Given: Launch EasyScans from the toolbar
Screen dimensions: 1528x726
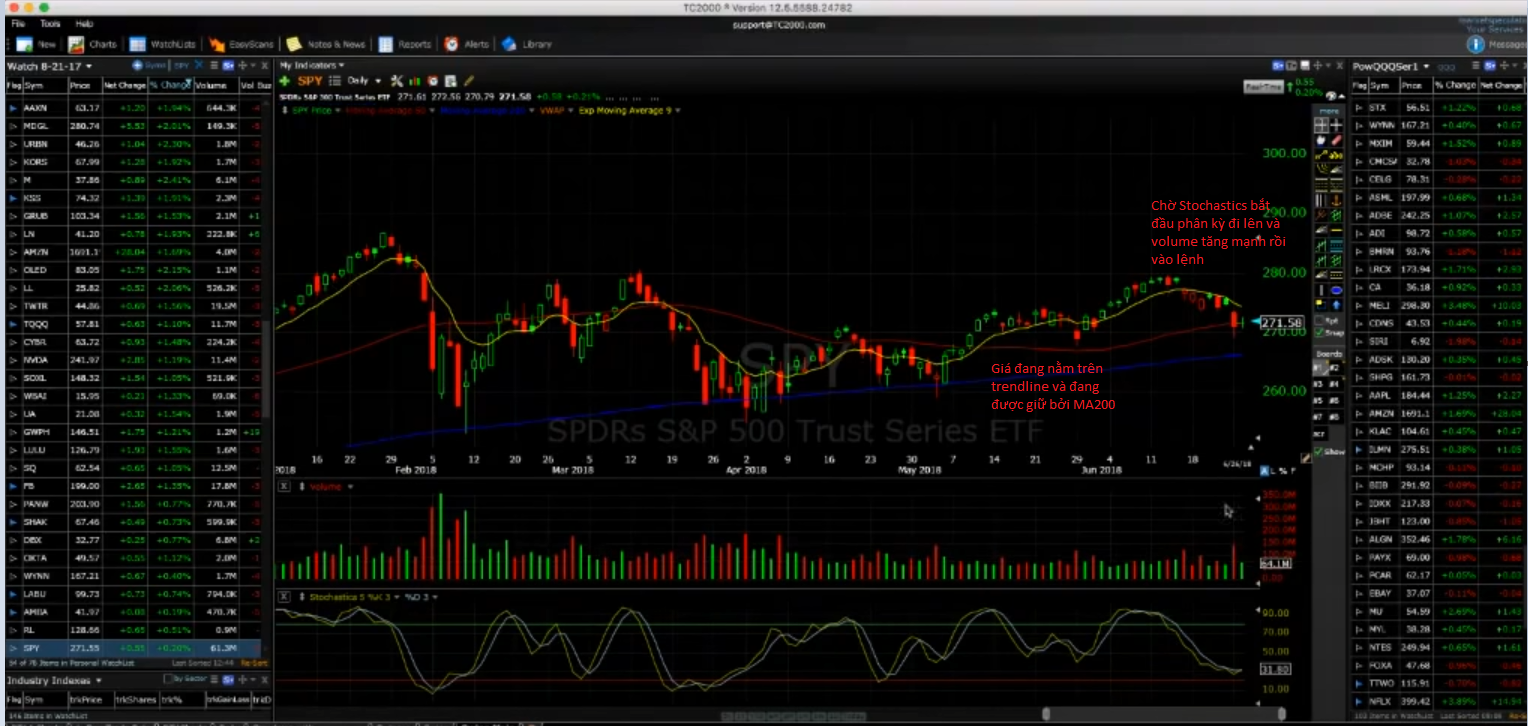Looking at the screenshot, I should 240,44.
